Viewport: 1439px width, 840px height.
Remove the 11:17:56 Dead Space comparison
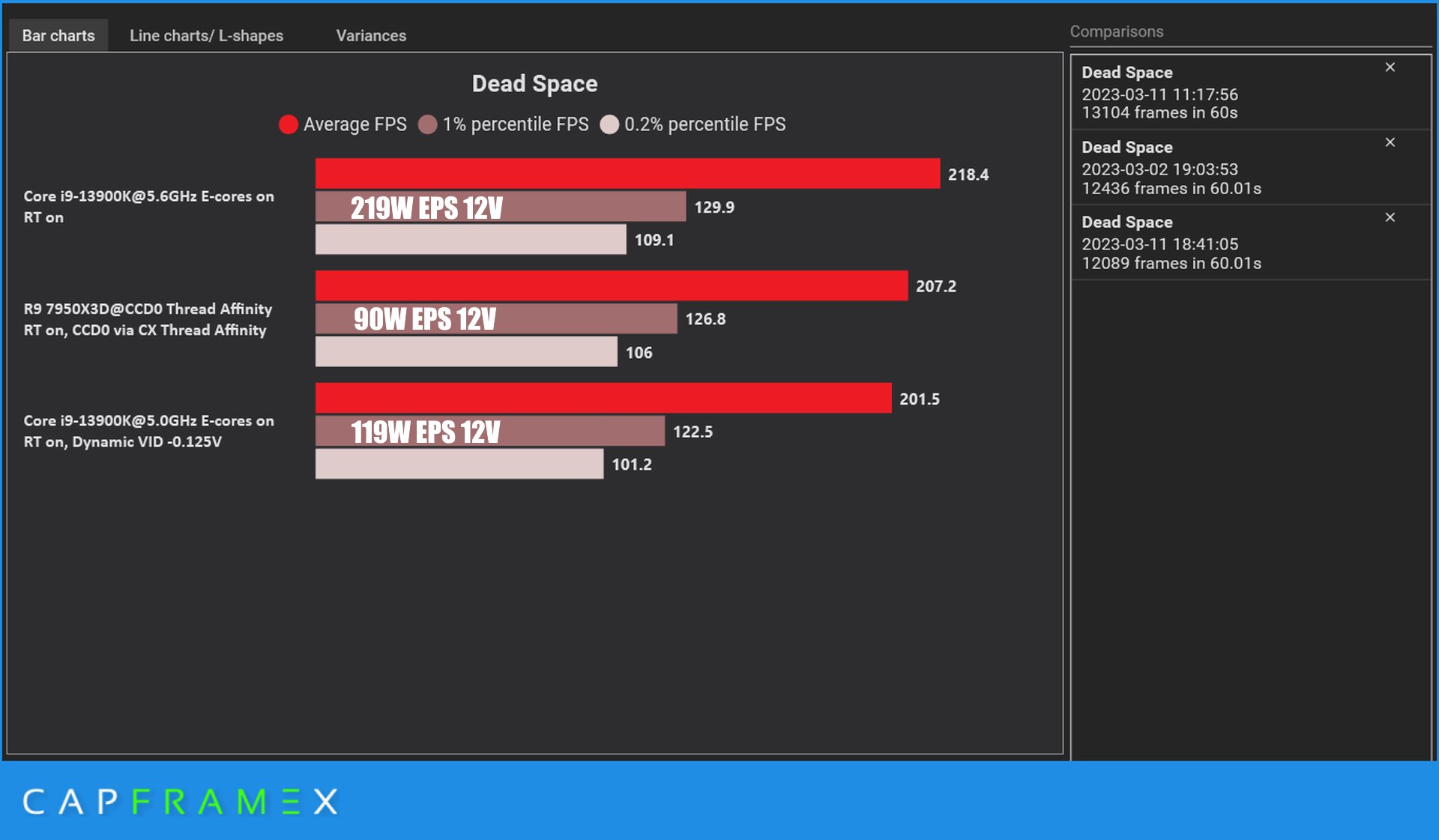pyautogui.click(x=1390, y=67)
